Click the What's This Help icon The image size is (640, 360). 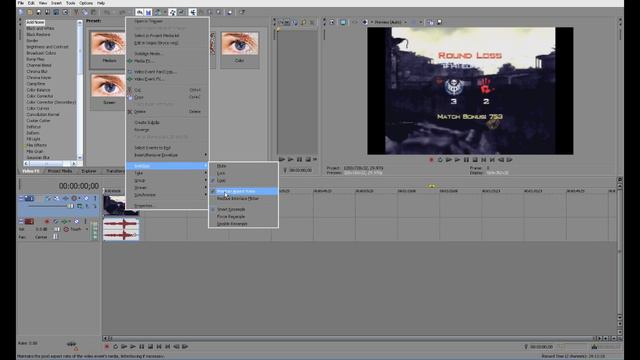pyautogui.click(x=242, y=12)
